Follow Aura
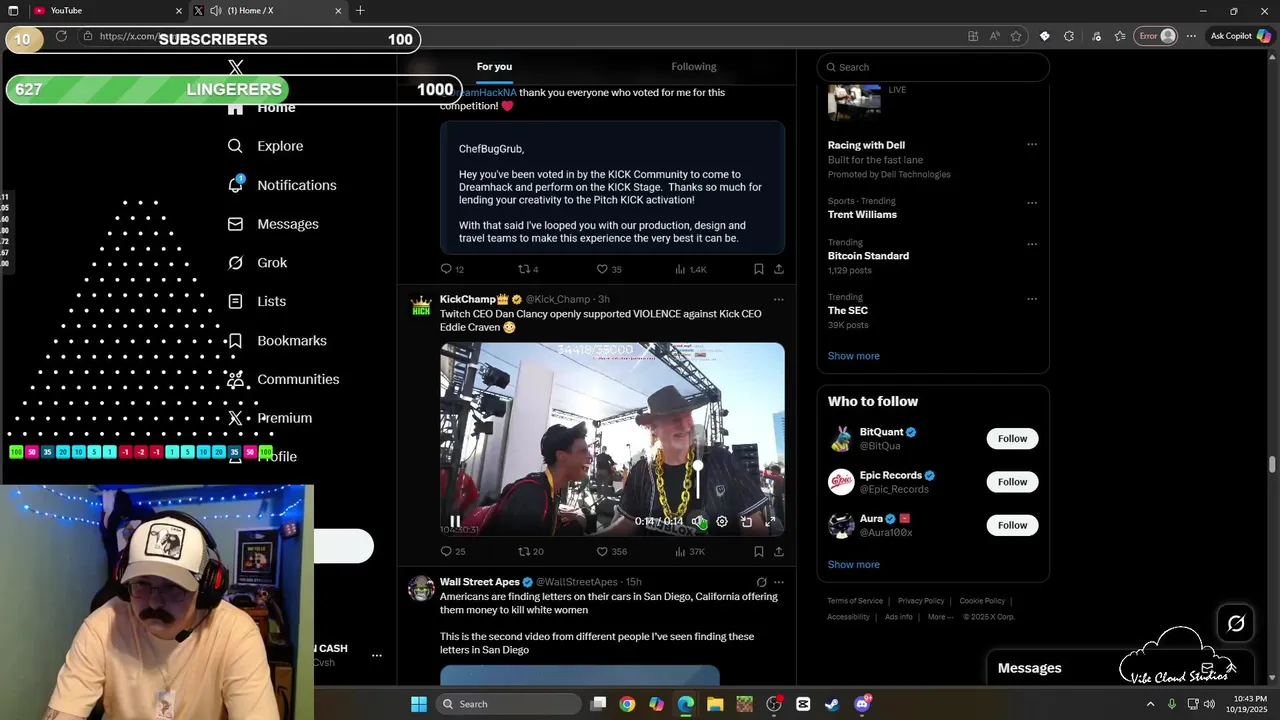The height and width of the screenshot is (720, 1280). [1012, 525]
